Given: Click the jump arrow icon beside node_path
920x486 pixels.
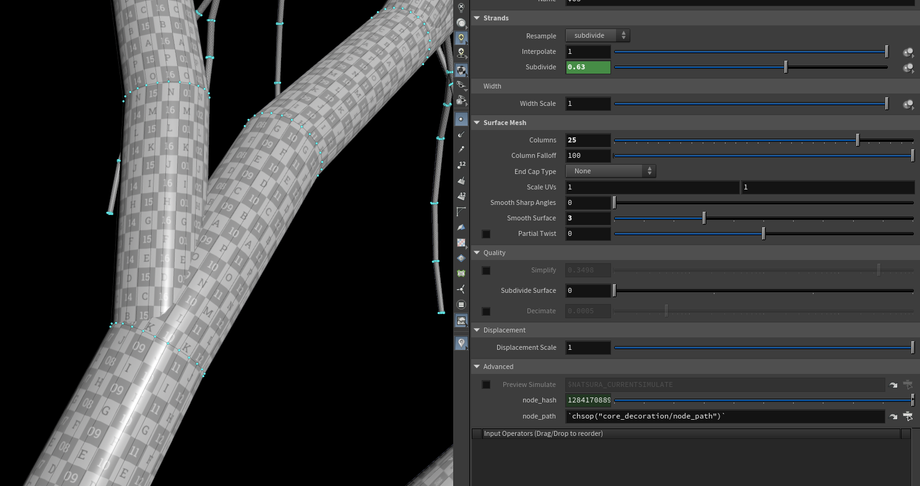Looking at the screenshot, I should pos(893,416).
